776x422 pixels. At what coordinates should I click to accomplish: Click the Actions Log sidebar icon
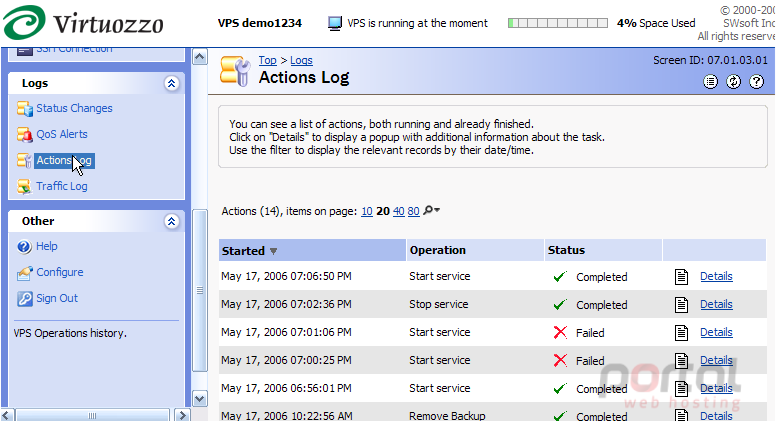point(24,160)
